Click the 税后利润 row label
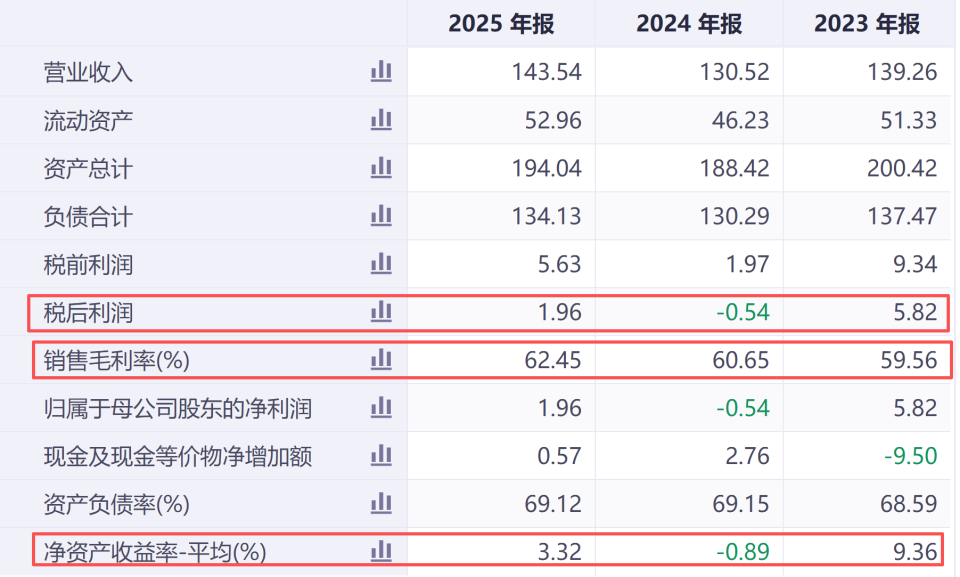 (88, 313)
